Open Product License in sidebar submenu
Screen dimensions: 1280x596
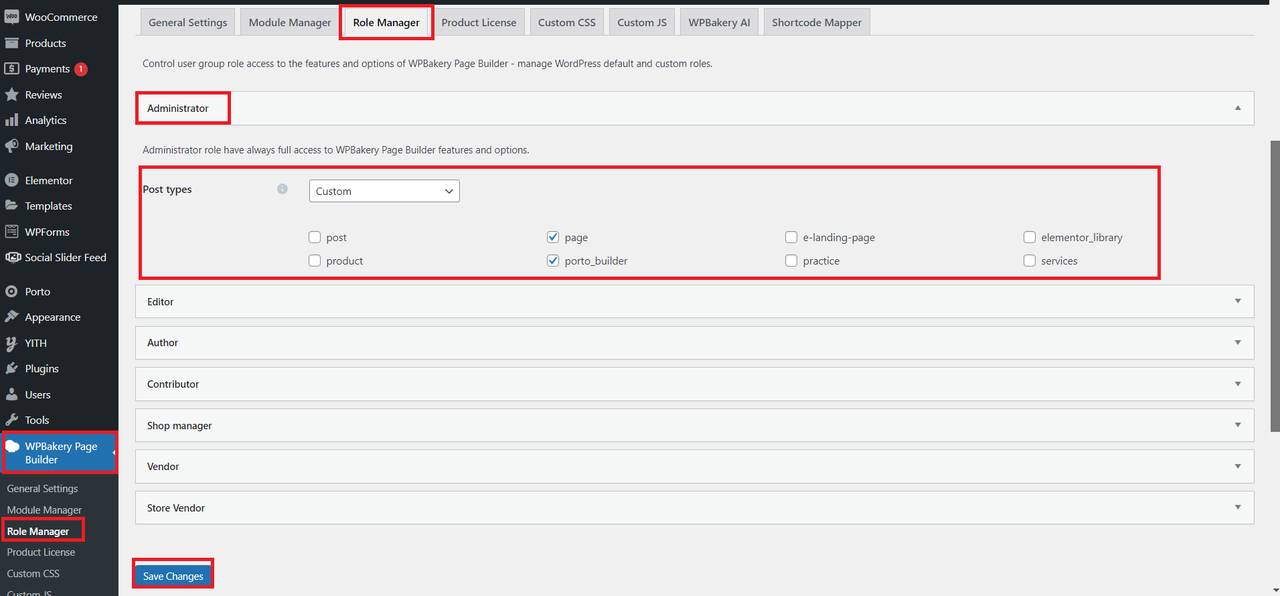[x=41, y=552]
